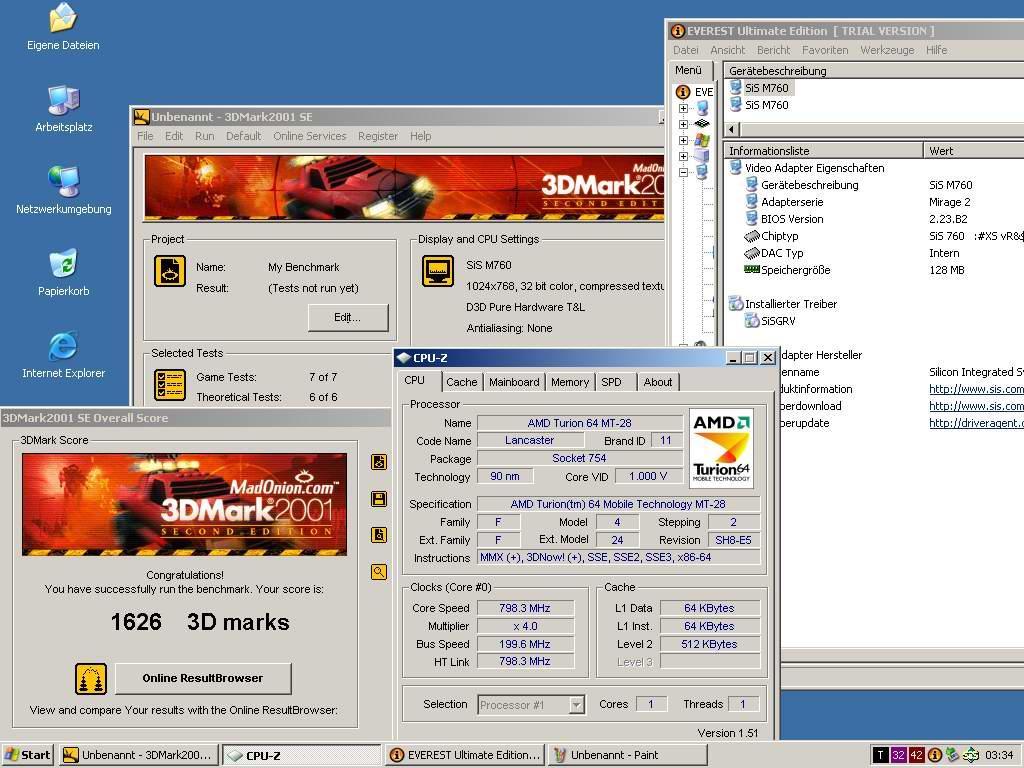The height and width of the screenshot is (768, 1024).
Task: Click the 3DMark Project benchmark icon
Action: (x=170, y=271)
